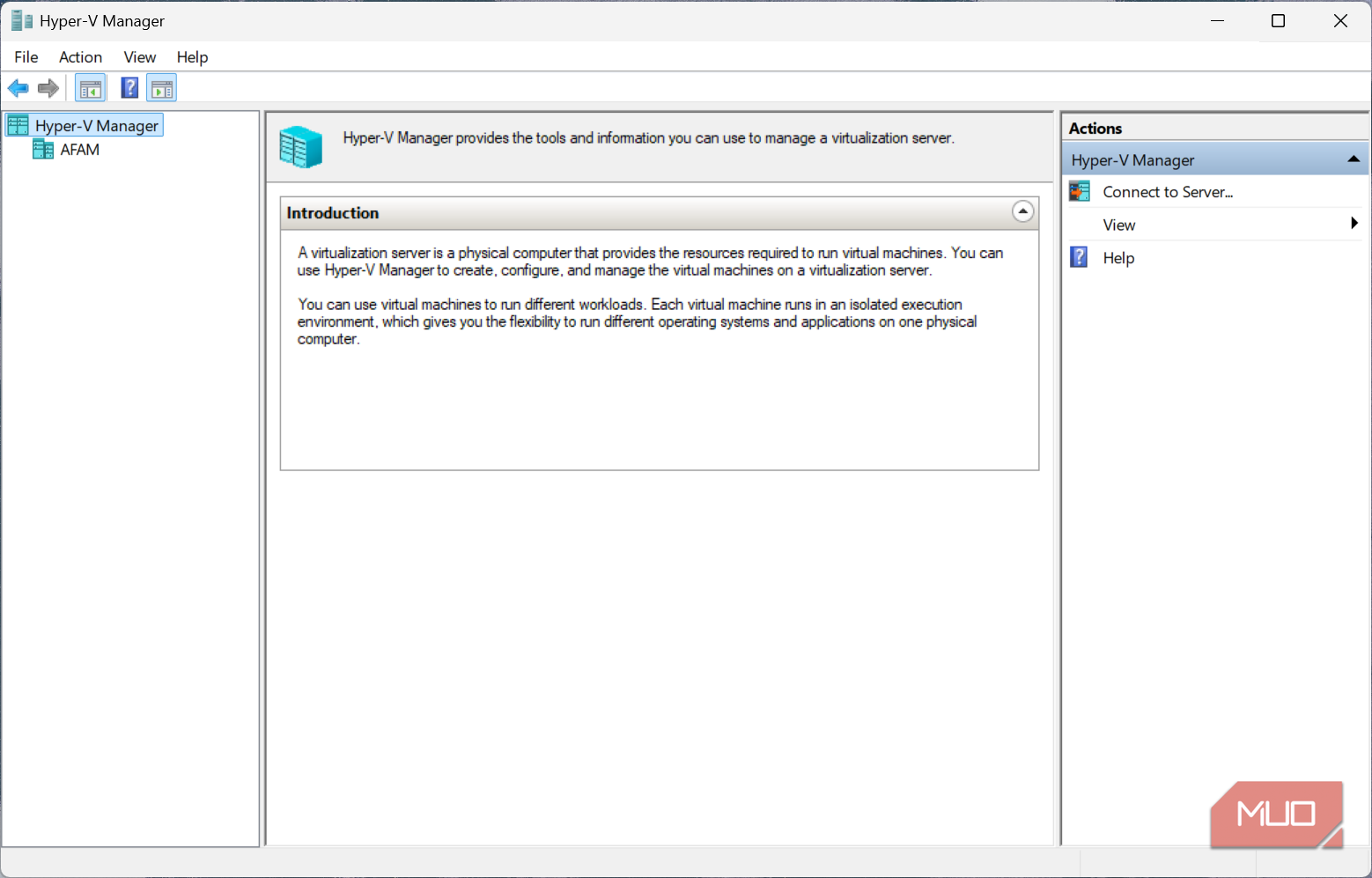Click the large server icon in overview header

(300, 146)
